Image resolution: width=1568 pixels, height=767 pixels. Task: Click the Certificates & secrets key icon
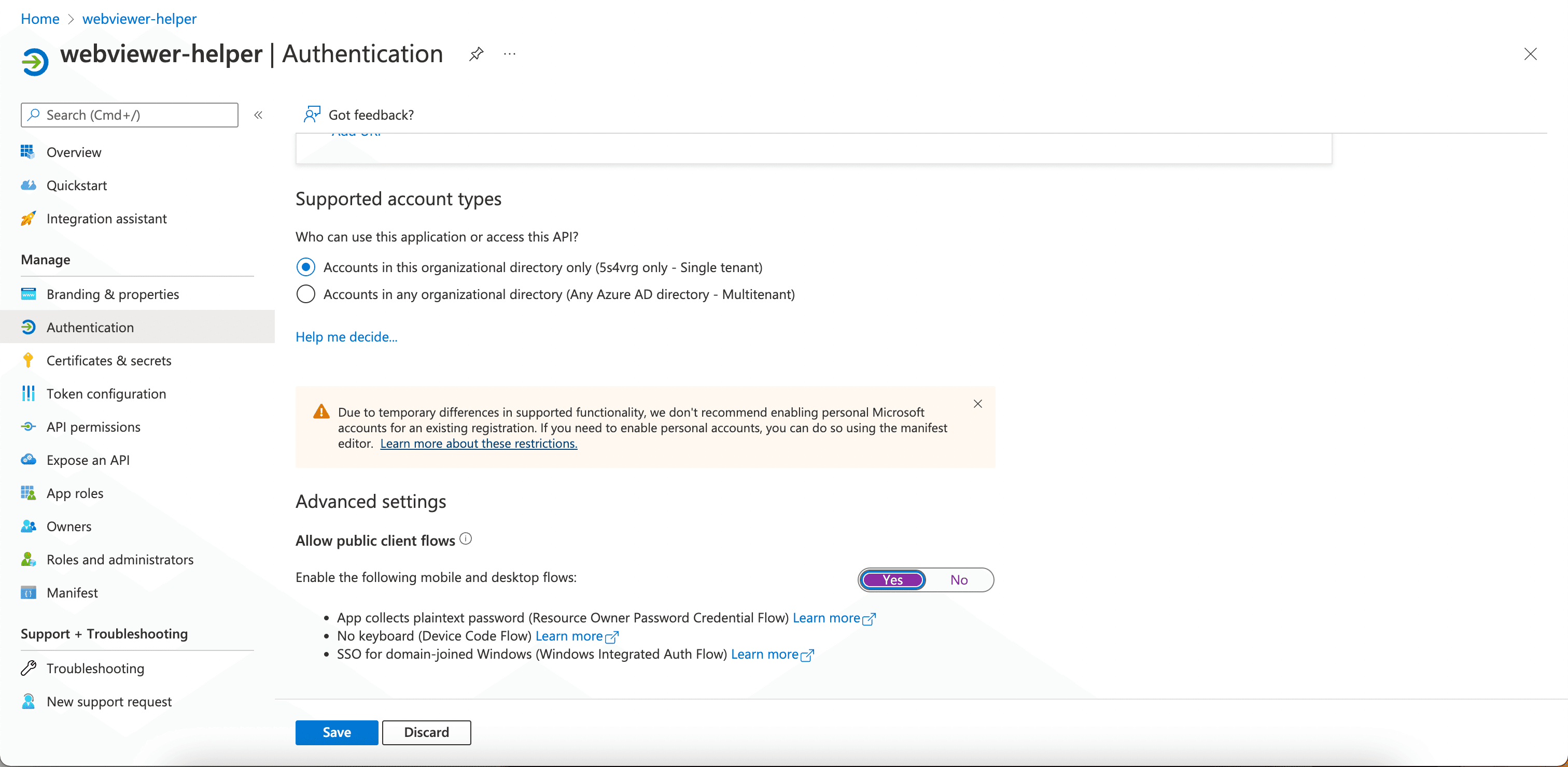(x=28, y=360)
